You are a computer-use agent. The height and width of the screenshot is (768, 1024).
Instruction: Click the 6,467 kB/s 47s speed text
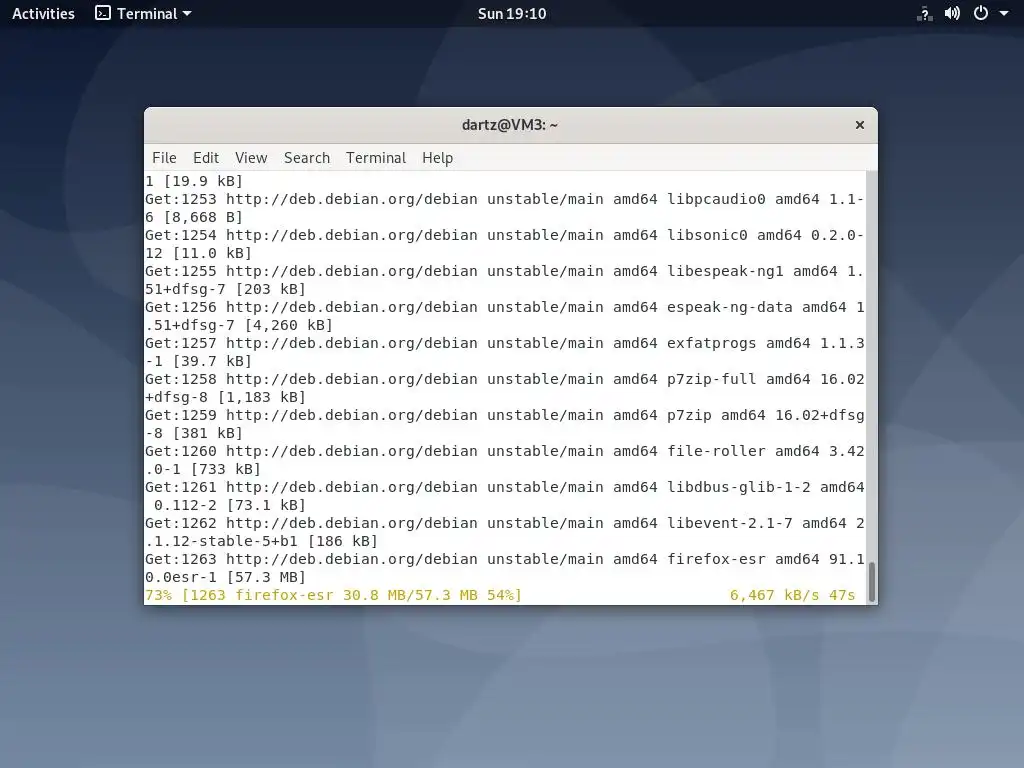click(792, 595)
